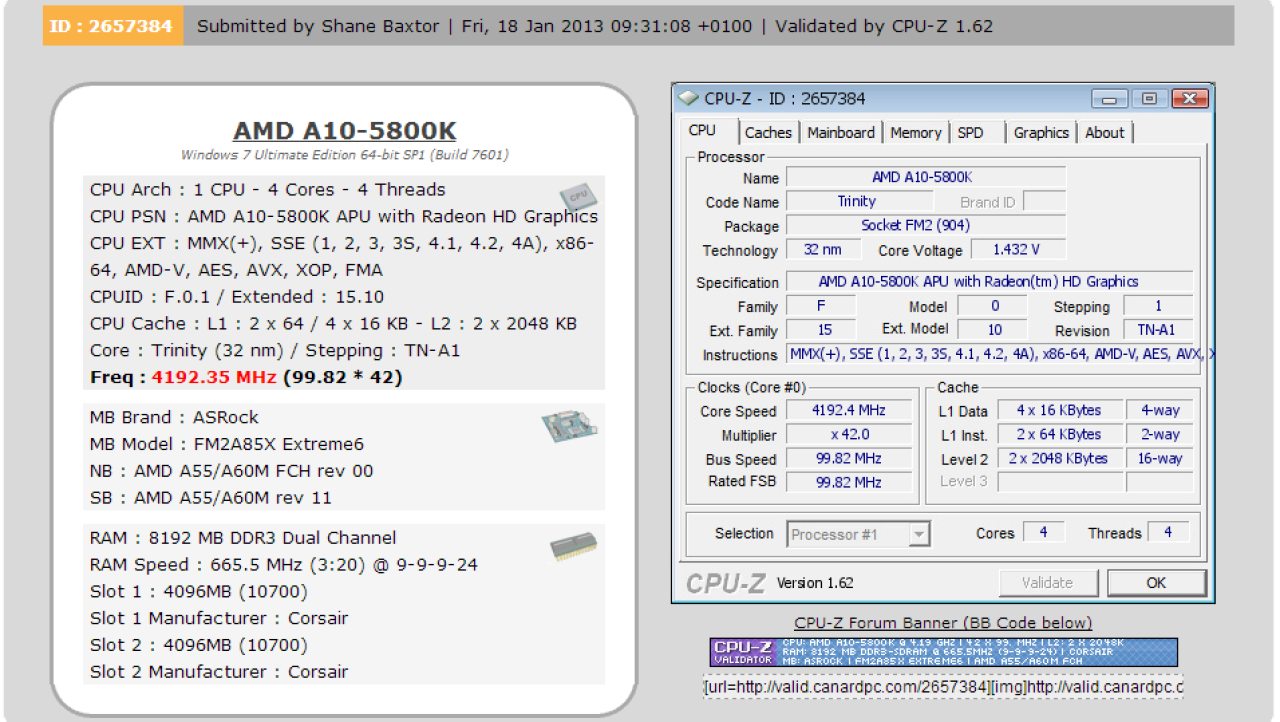Click the Revision value TN-A1
The image size is (1280, 722).
click(x=1157, y=330)
